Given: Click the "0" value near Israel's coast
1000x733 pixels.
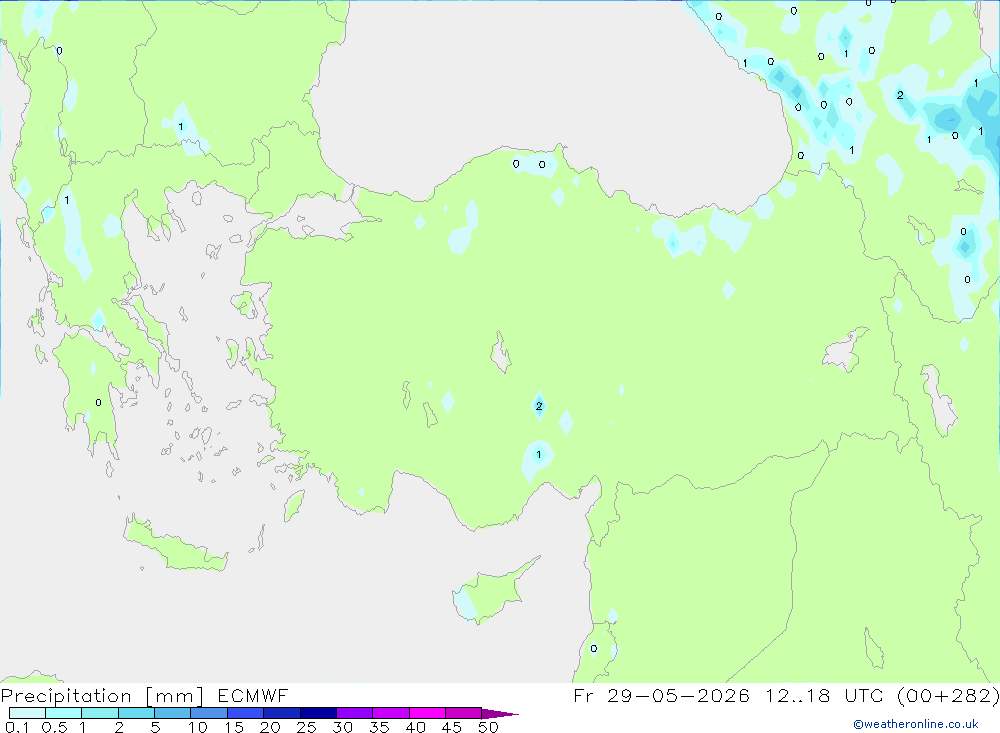Looking at the screenshot, I should pyautogui.click(x=594, y=649).
